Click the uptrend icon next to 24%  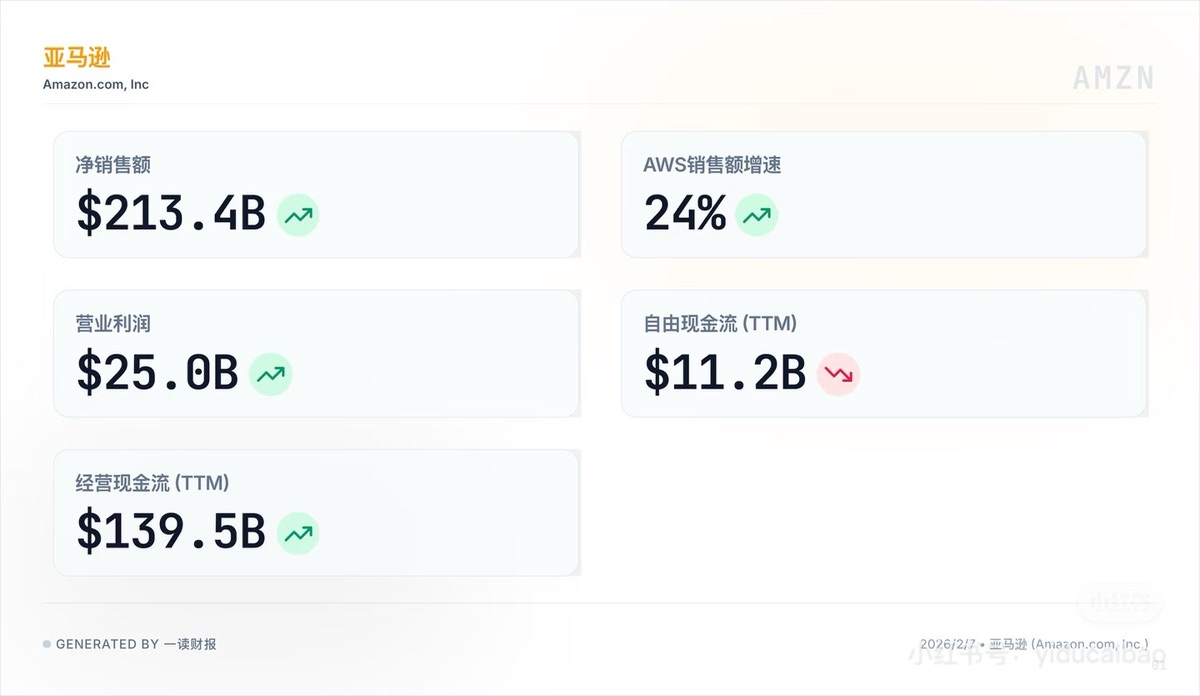756,215
